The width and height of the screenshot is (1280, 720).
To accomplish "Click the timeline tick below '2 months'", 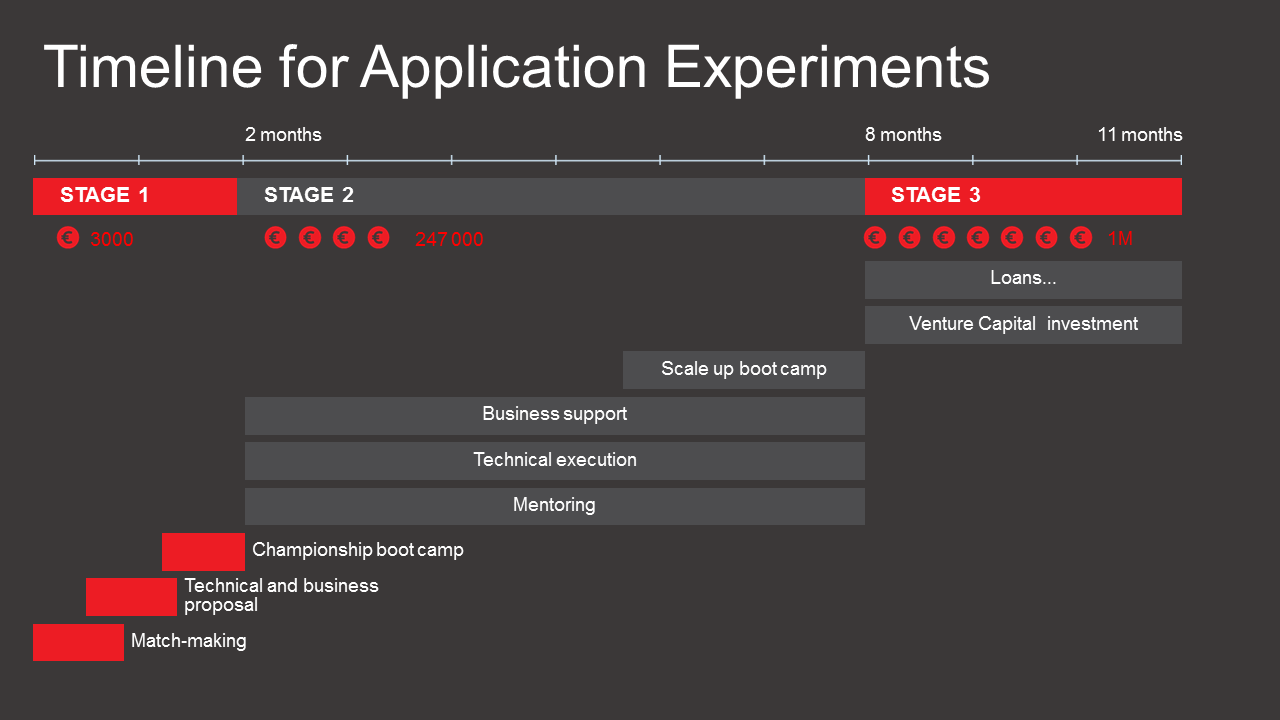I will pos(243,159).
